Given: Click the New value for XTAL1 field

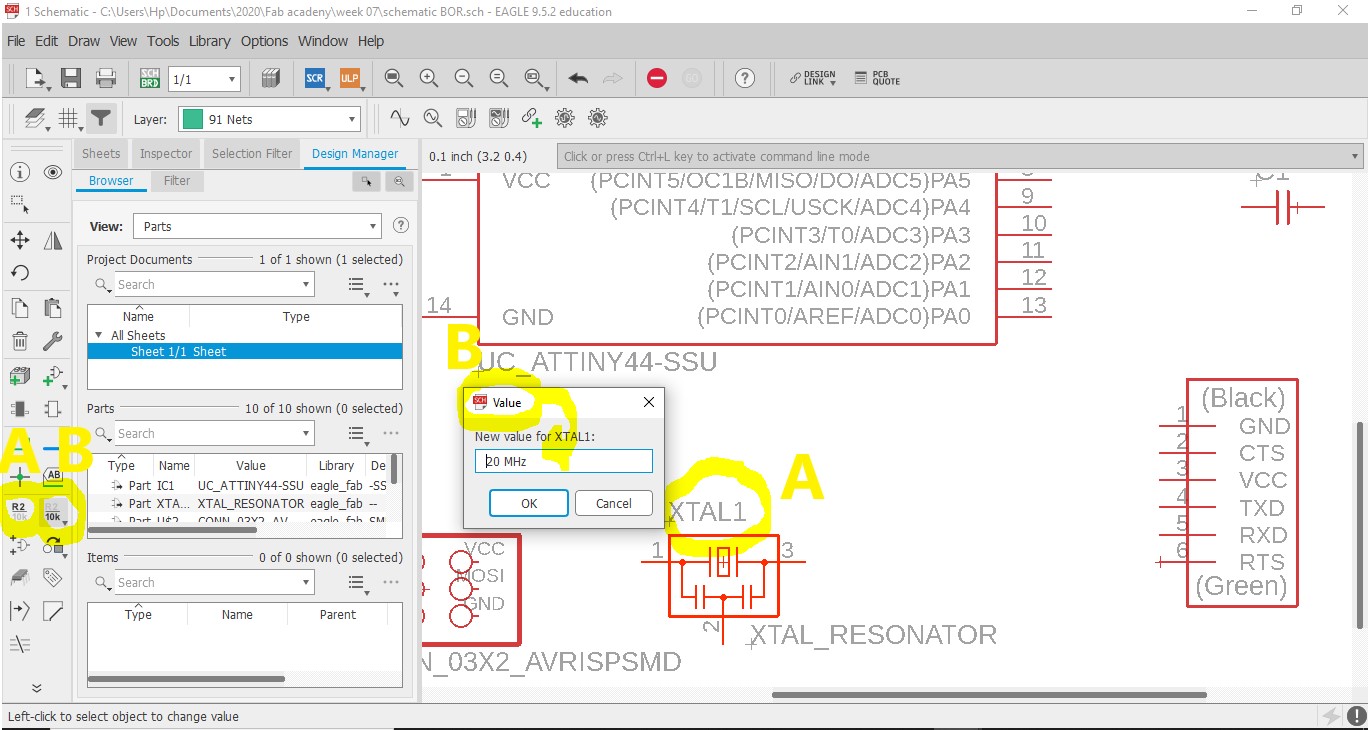Looking at the screenshot, I should click(x=564, y=461).
